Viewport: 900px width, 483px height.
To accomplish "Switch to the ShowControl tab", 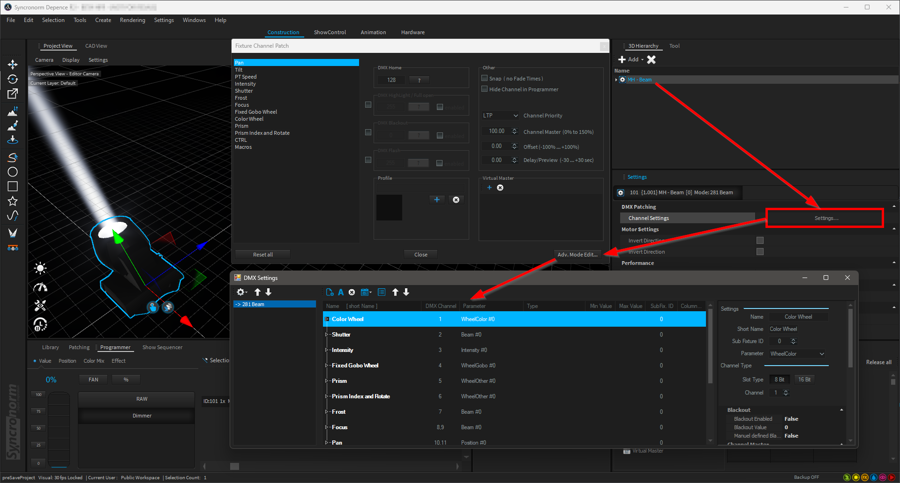I will (x=329, y=32).
